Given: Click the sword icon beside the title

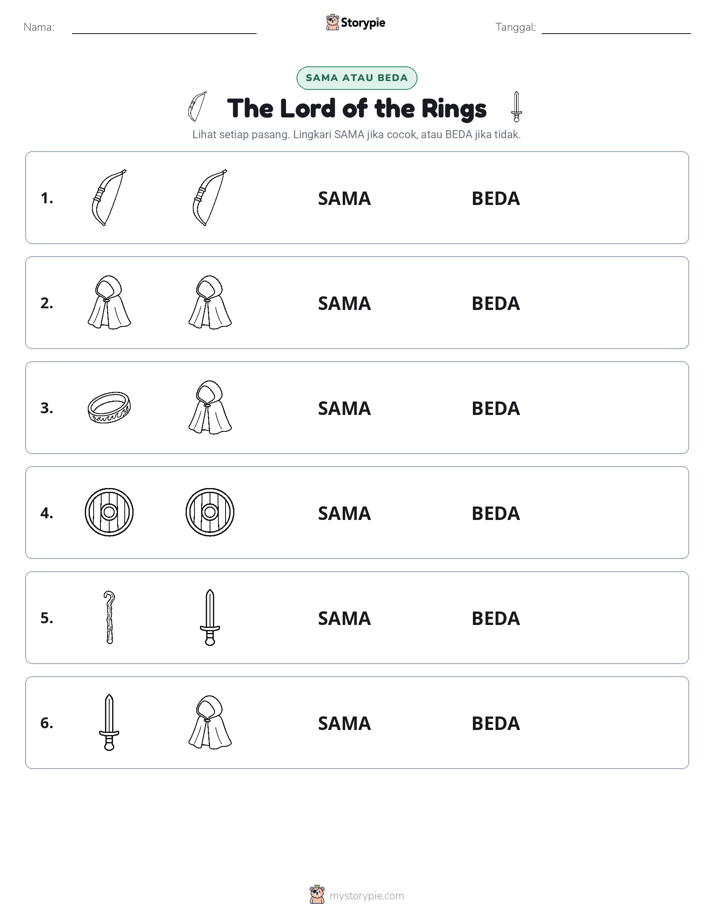Looking at the screenshot, I should [x=517, y=107].
